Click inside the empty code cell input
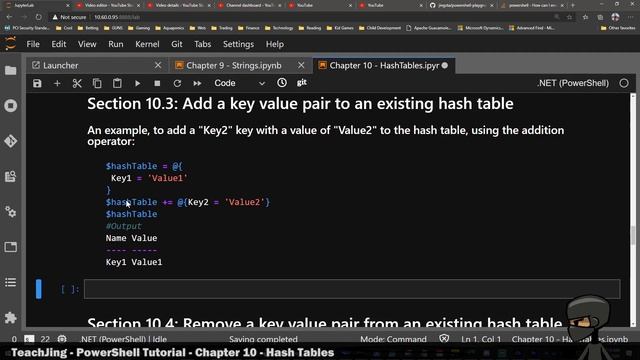The width and height of the screenshot is (640, 360). [352, 289]
